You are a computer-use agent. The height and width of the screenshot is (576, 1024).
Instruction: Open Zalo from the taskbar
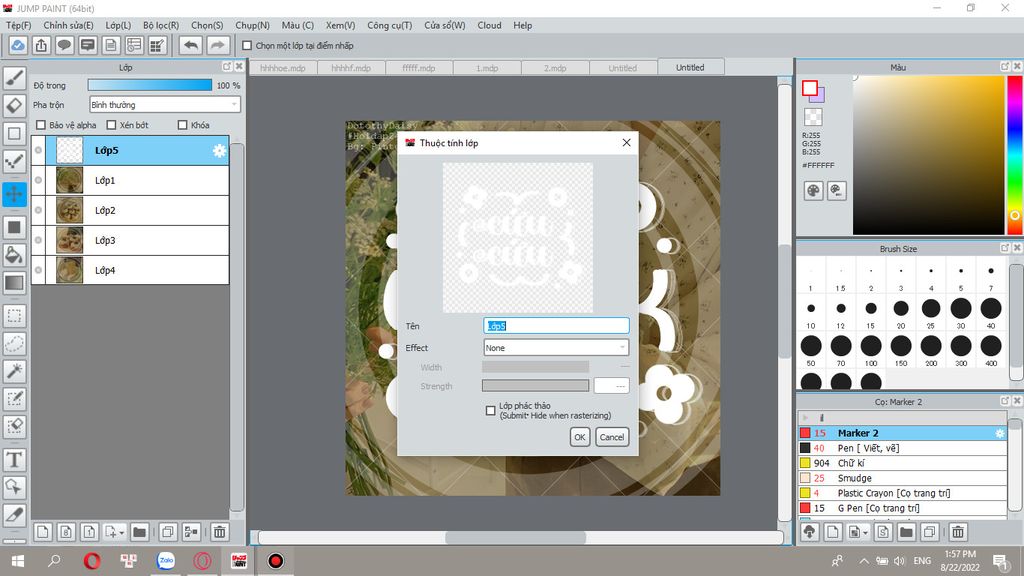point(166,560)
